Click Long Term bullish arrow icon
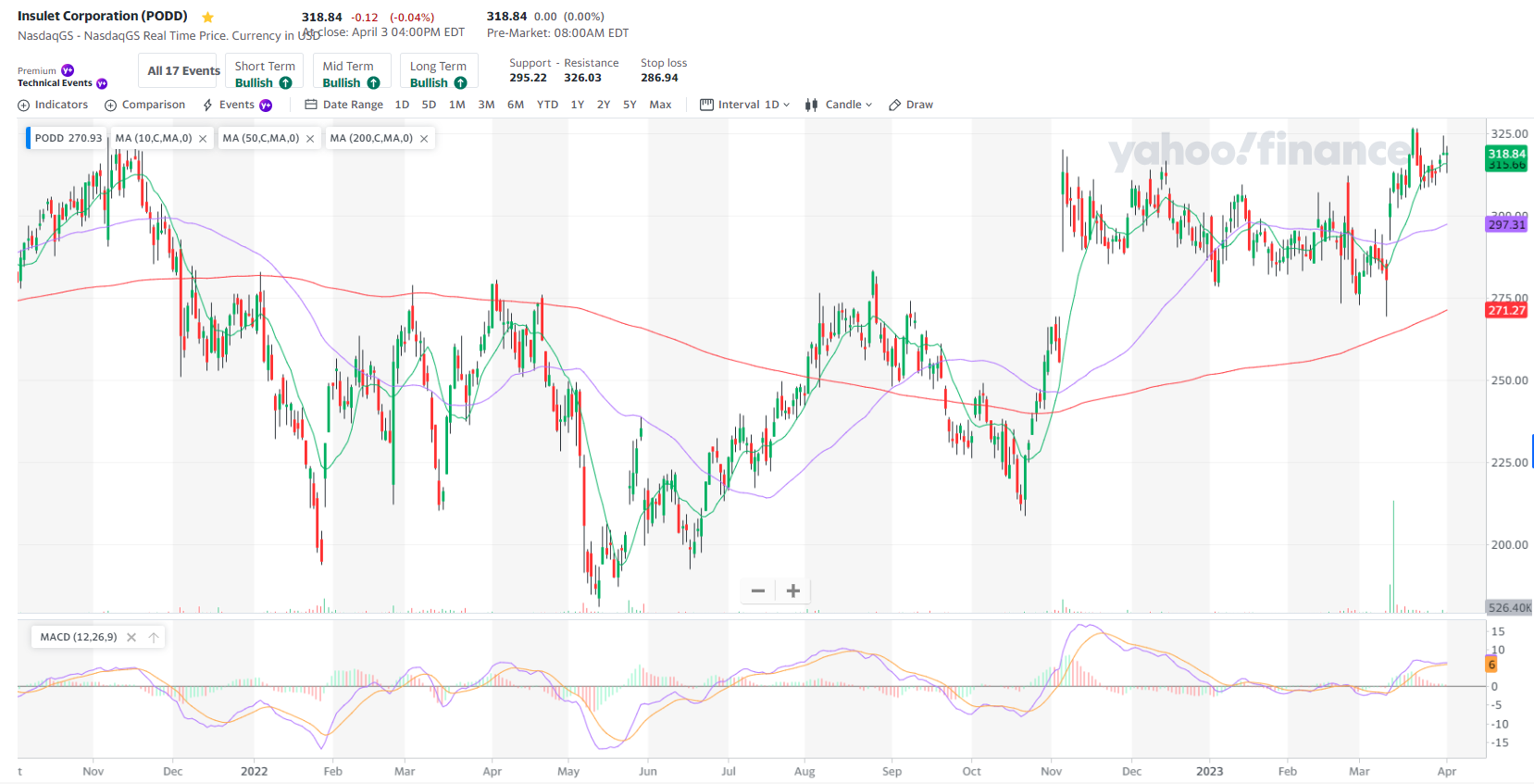 (460, 83)
